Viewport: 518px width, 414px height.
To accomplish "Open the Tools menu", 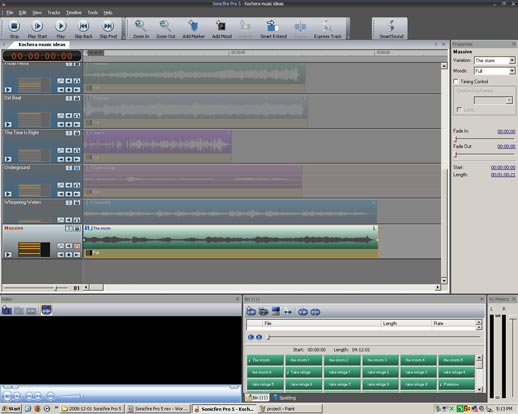I will (x=93, y=13).
